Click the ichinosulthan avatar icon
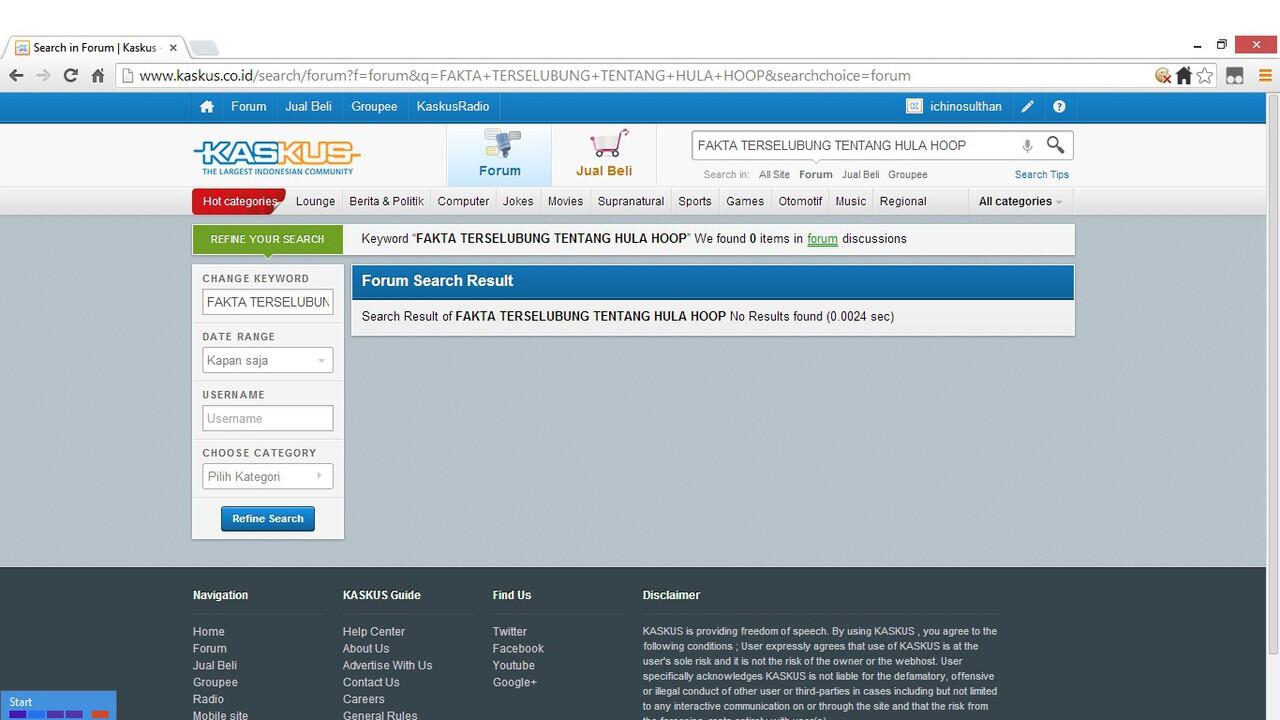The height and width of the screenshot is (720, 1280). pos(914,106)
